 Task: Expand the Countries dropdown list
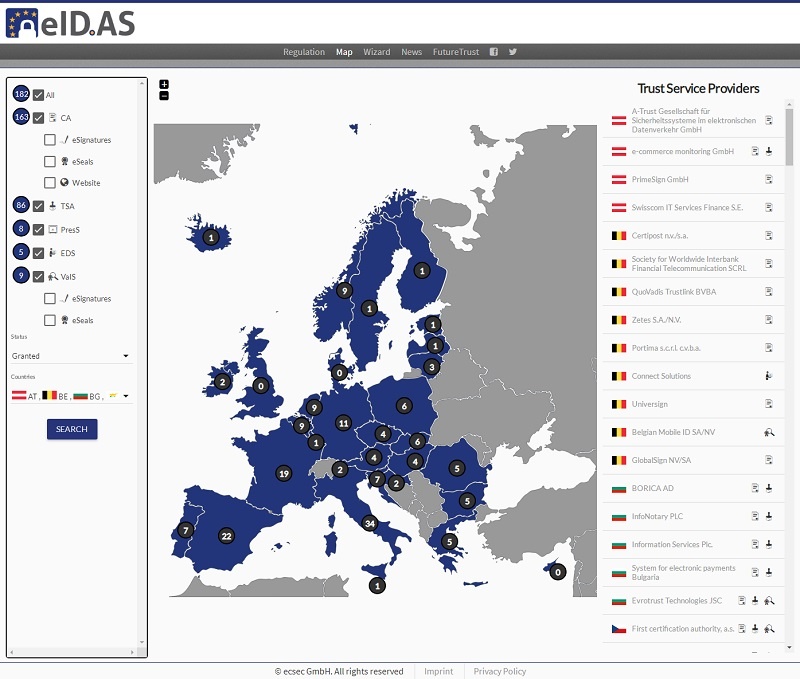point(126,396)
